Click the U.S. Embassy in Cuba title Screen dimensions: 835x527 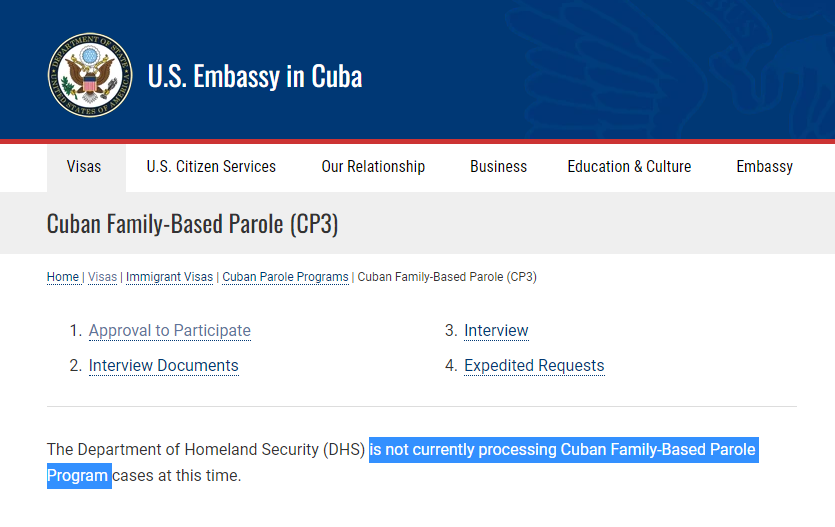[x=255, y=77]
